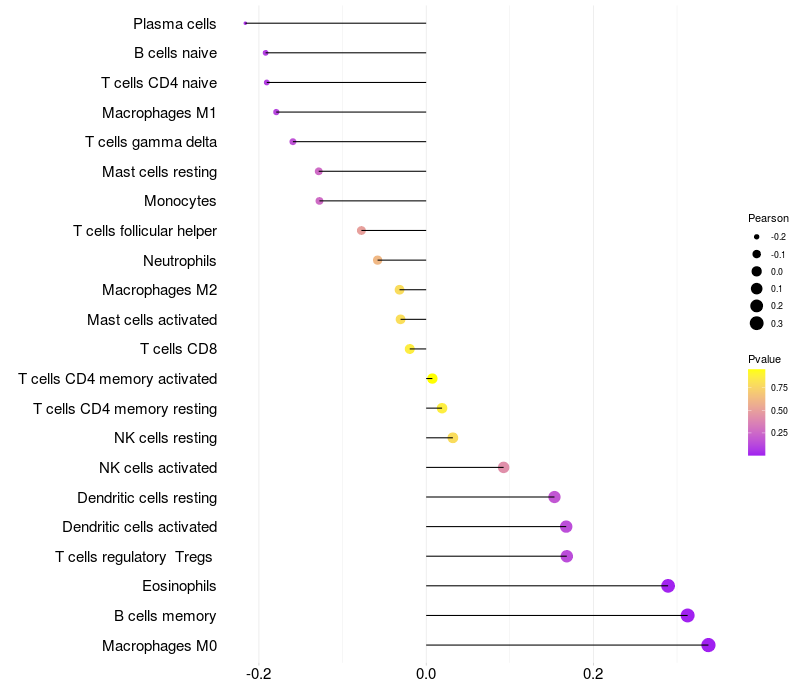Click the T cells regulatory Tregs label

click(x=134, y=557)
